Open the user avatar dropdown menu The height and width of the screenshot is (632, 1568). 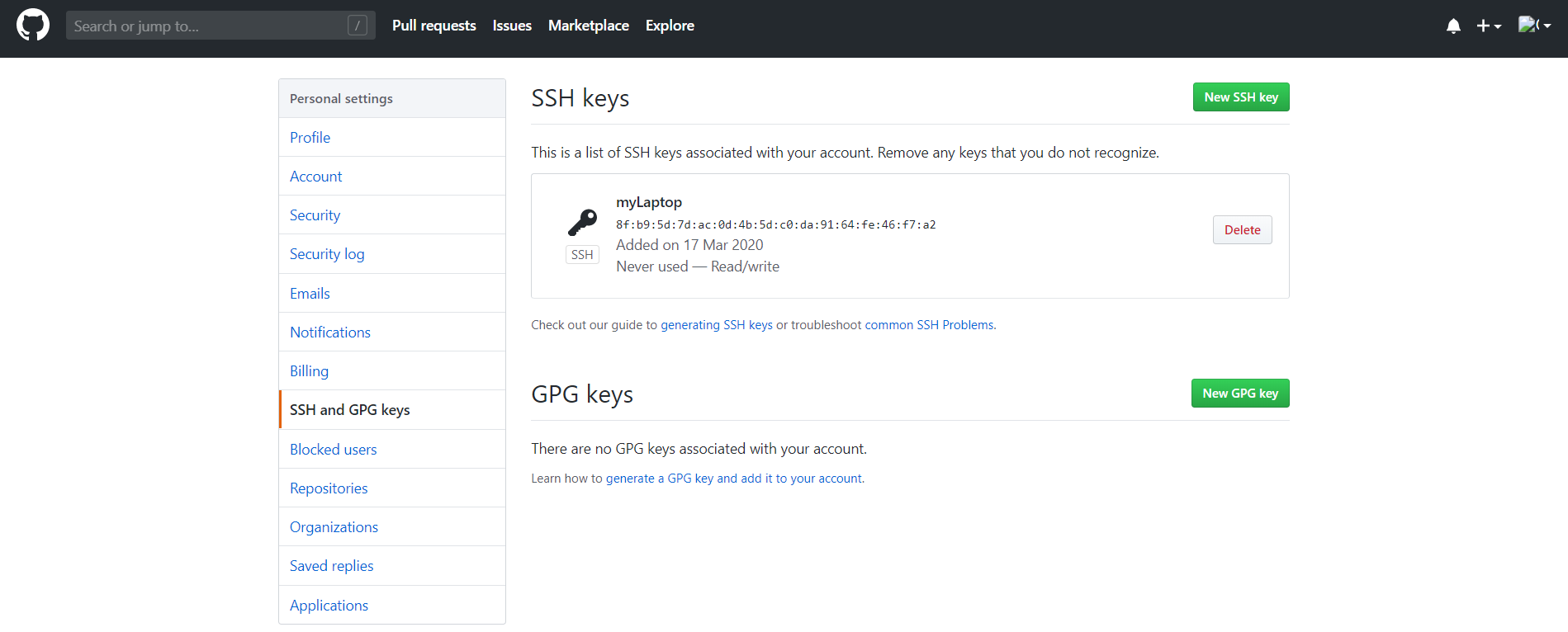[x=1534, y=26]
